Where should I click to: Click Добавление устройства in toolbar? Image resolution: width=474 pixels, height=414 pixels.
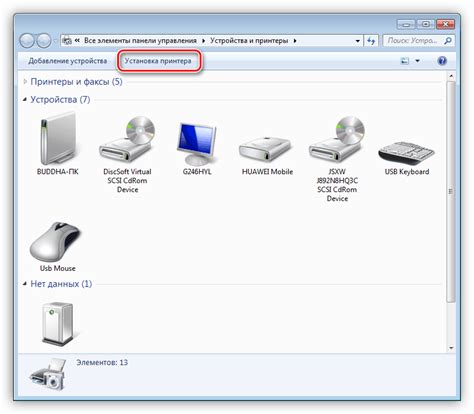(x=68, y=61)
